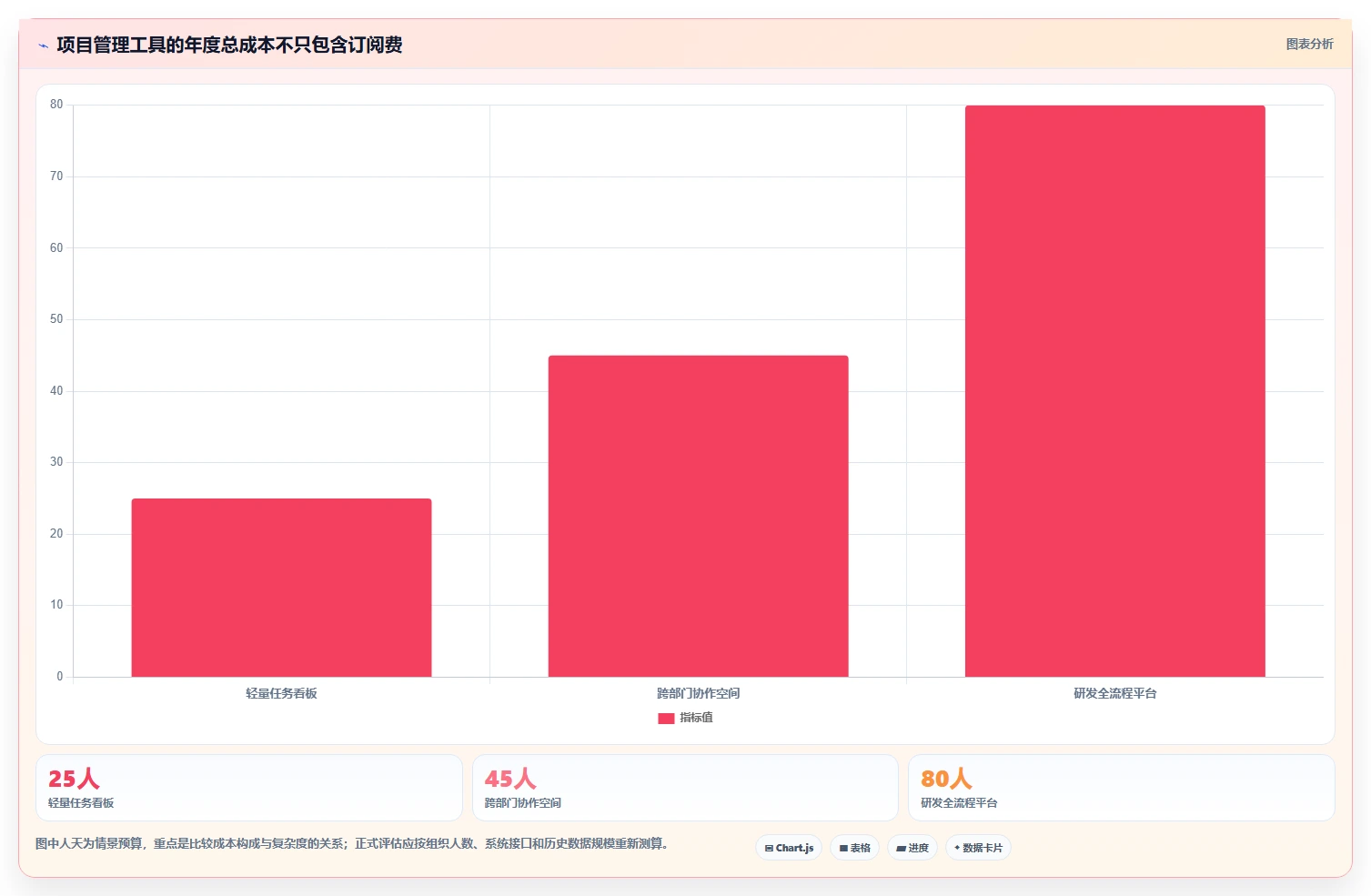The width and height of the screenshot is (1371, 896).
Task: Click the y-axis value 80
Action: [56, 105]
